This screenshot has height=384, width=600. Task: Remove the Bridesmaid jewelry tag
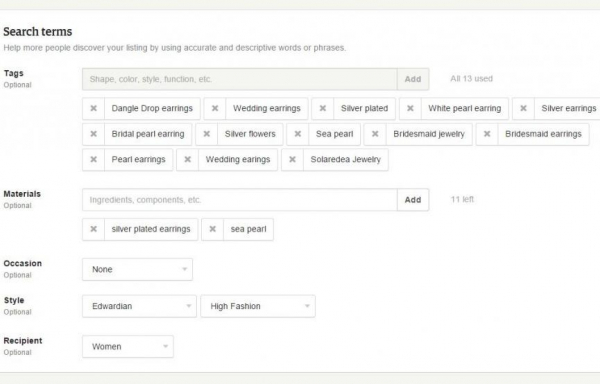(375, 134)
